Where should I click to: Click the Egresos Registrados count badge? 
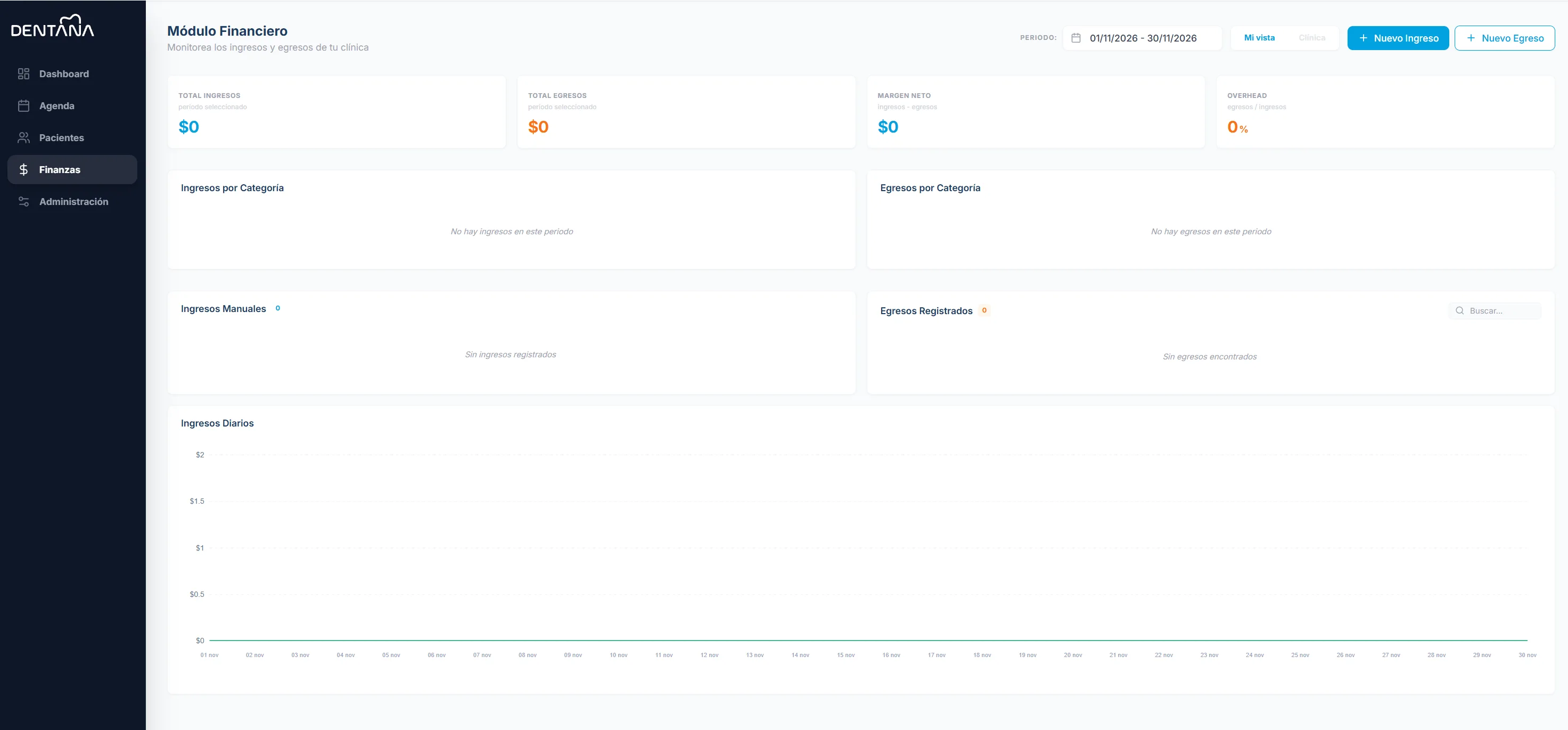pos(983,310)
